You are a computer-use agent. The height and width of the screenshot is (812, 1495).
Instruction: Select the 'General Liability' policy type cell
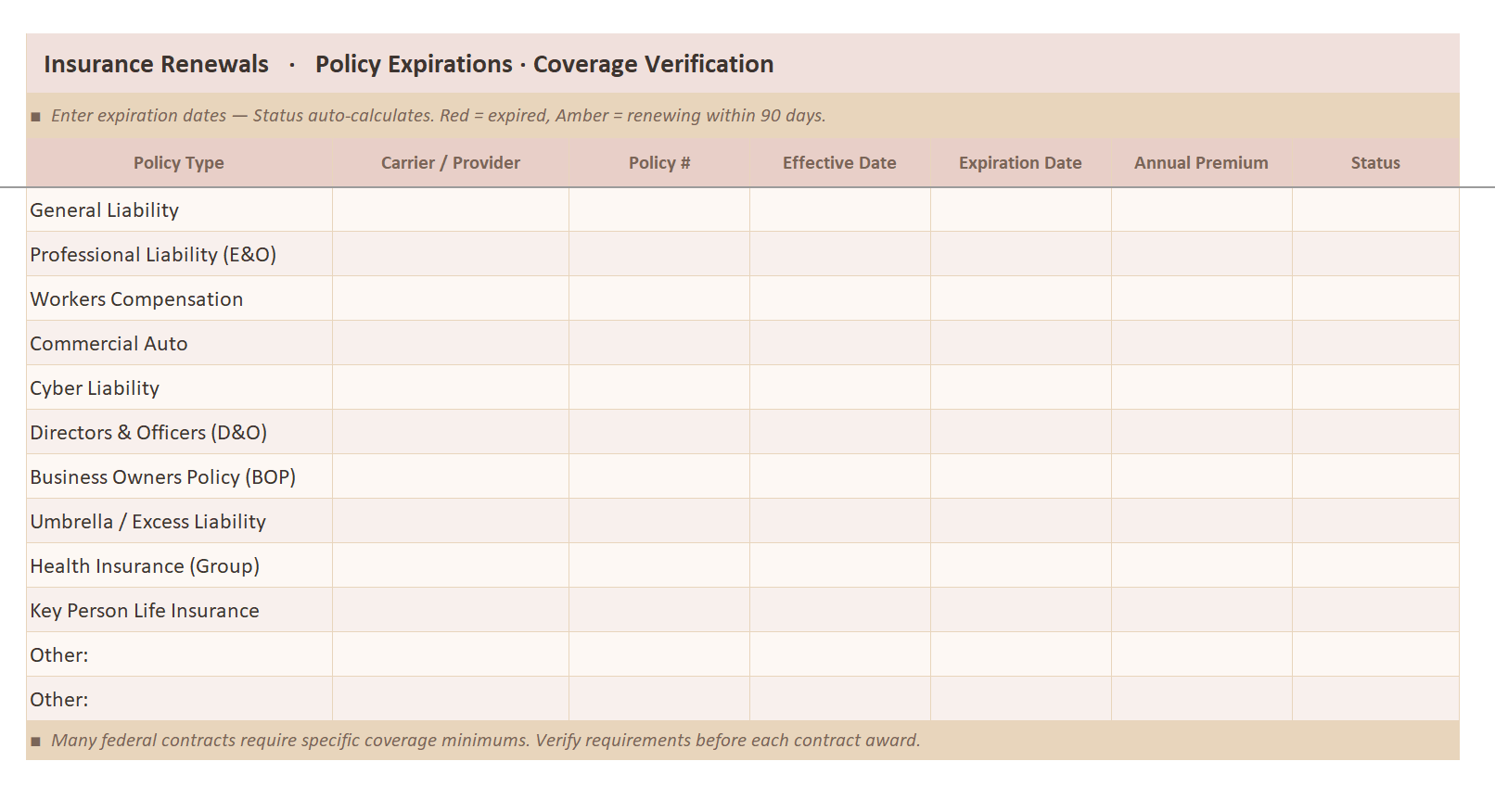[x=179, y=209]
